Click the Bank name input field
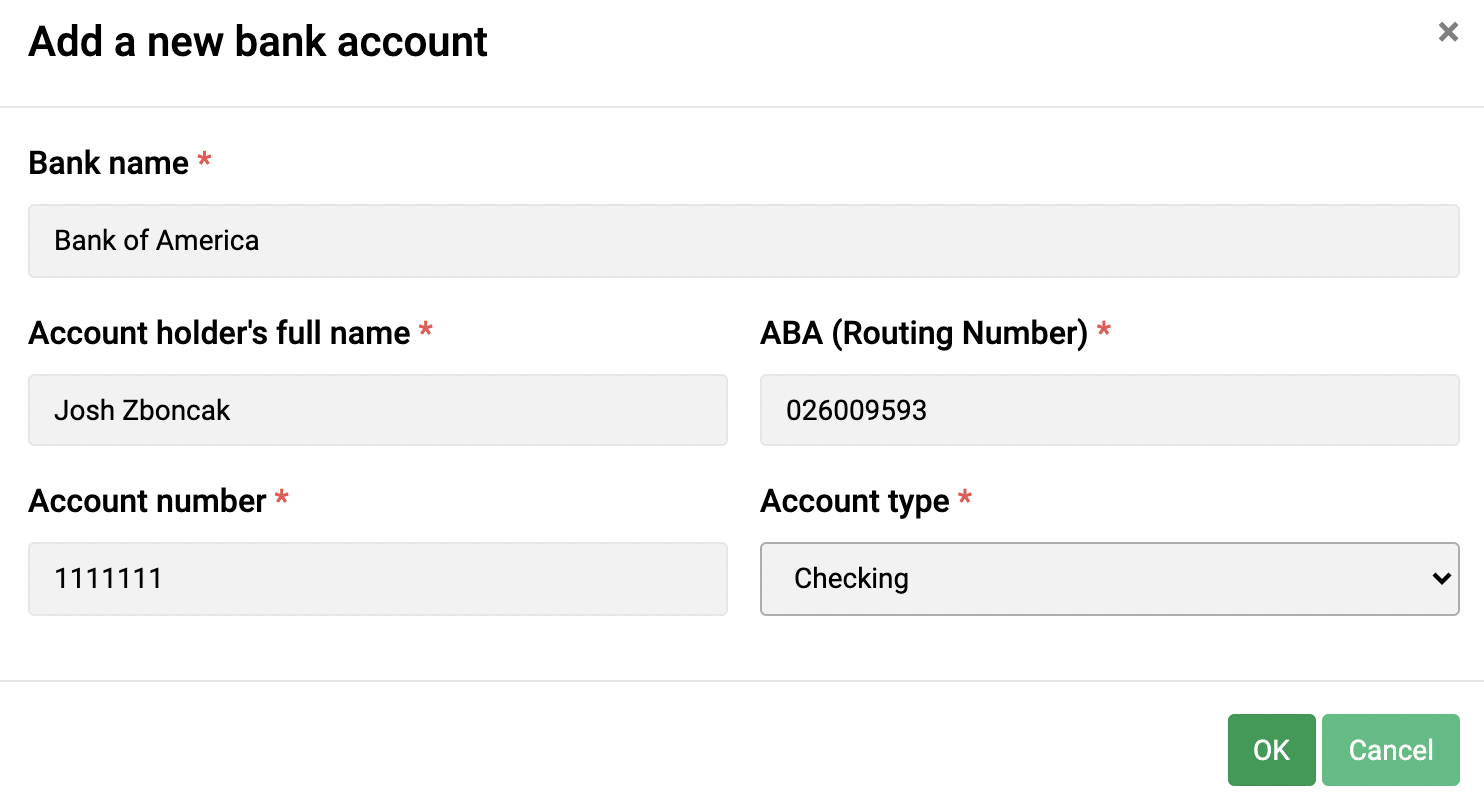Viewport: 1484px width, 802px height. coord(743,241)
